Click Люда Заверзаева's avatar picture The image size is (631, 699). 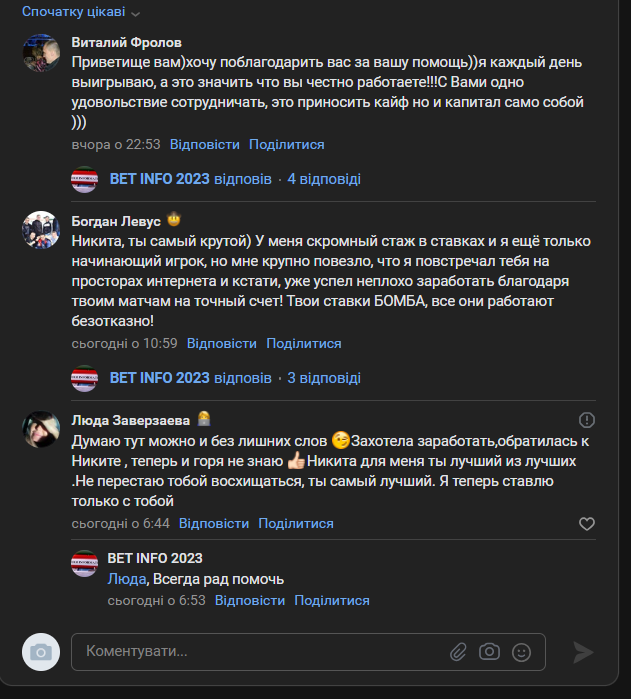coord(41,429)
